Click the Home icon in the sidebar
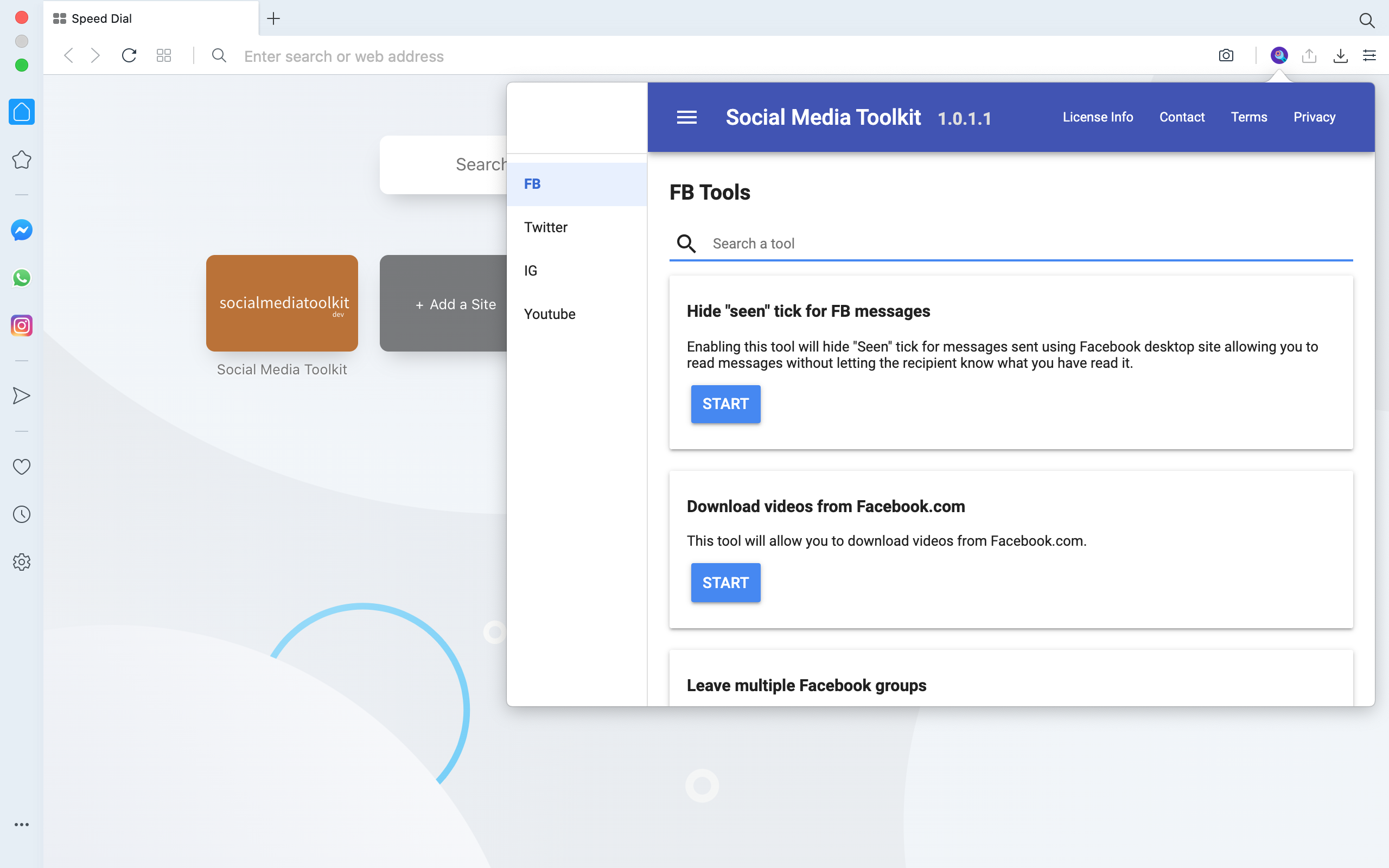Image resolution: width=1389 pixels, height=868 pixels. (x=22, y=112)
